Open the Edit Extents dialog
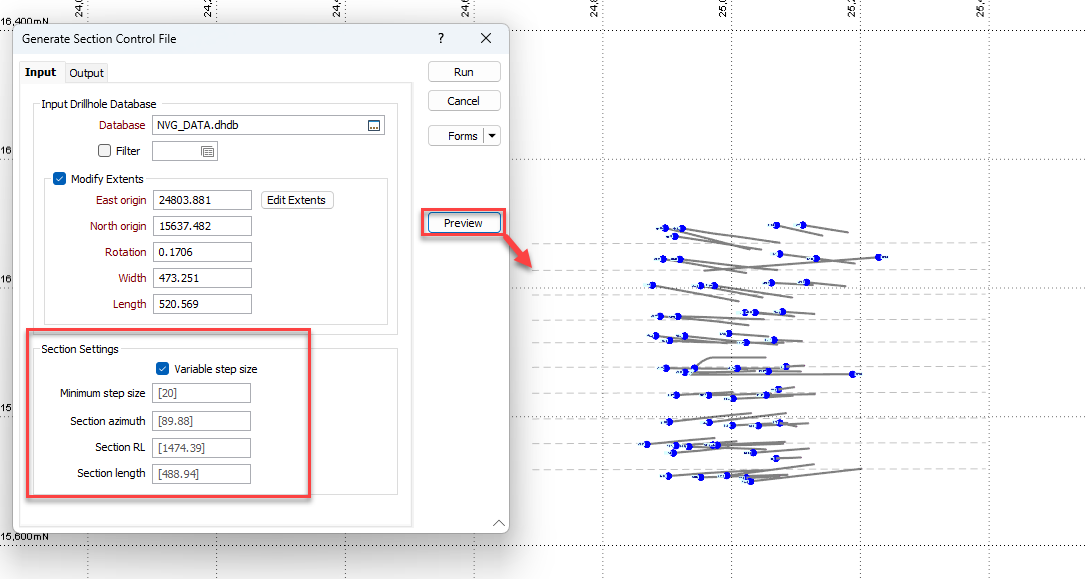1085x579 pixels. coord(296,199)
